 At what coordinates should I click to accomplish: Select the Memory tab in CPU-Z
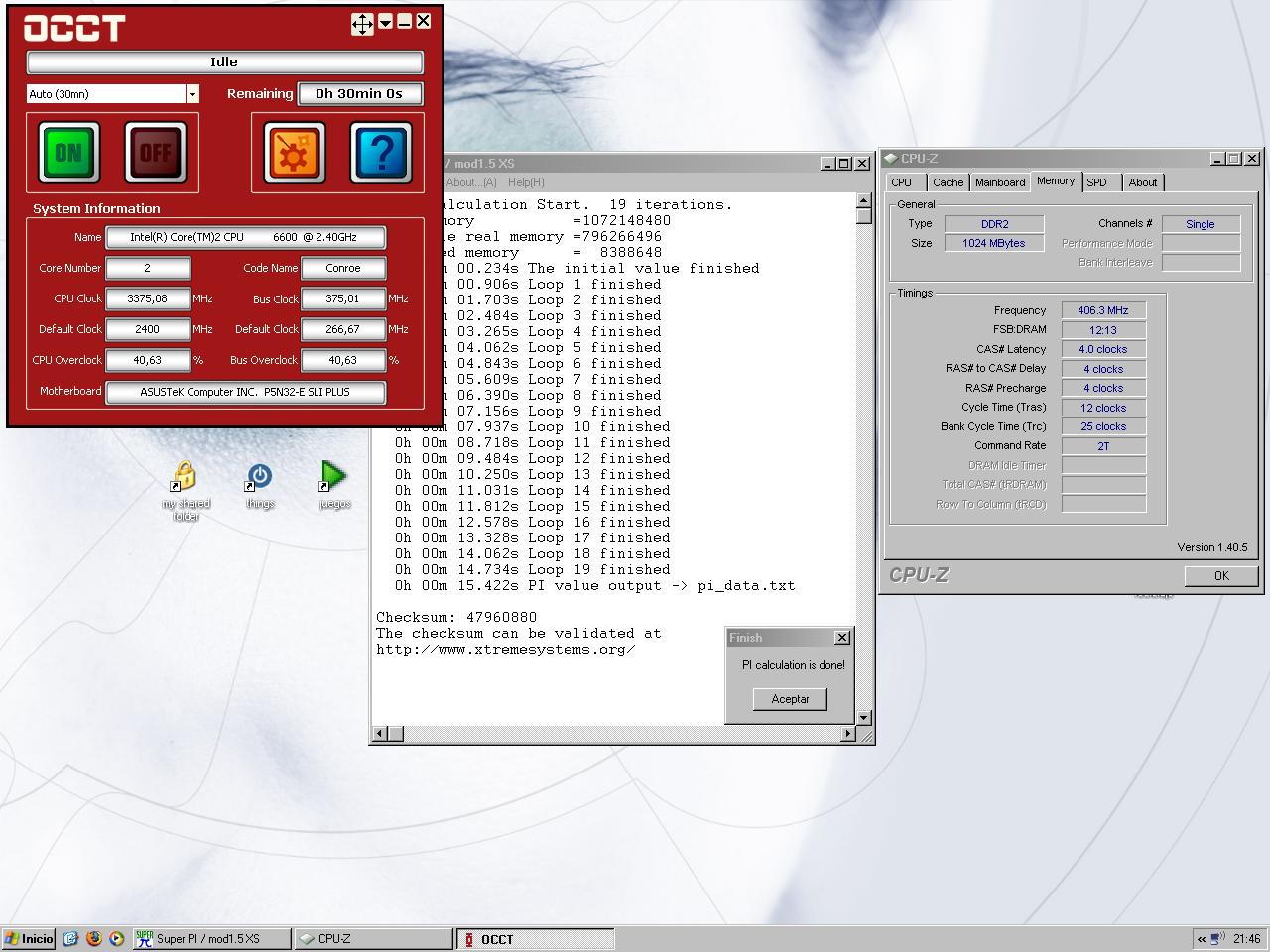click(x=1056, y=181)
